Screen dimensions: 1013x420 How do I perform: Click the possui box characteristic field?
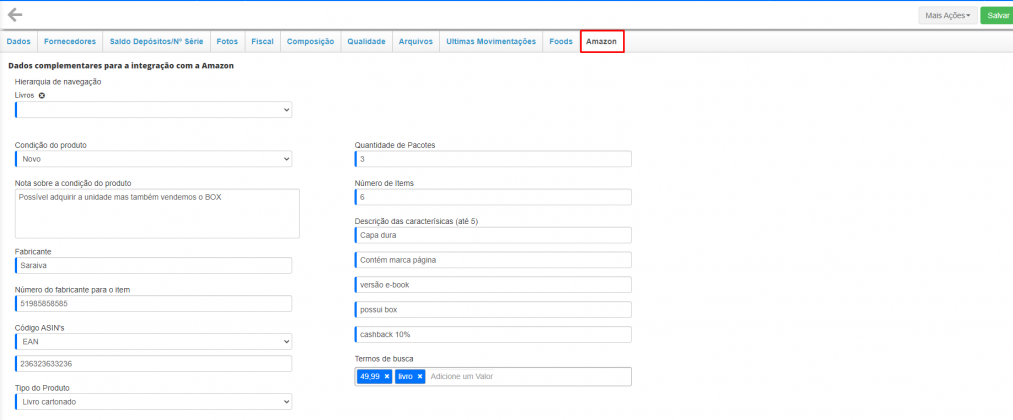(x=493, y=310)
